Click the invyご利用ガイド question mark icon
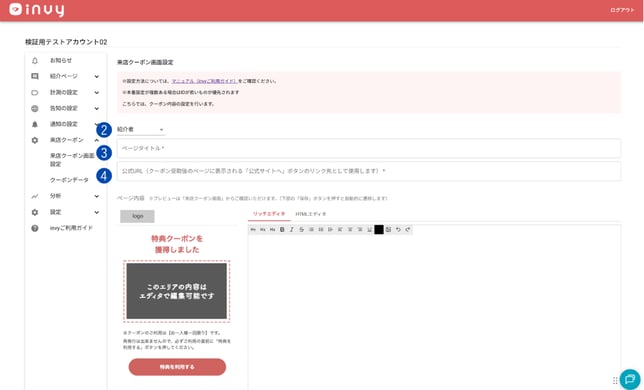The image size is (644, 390). (35, 228)
